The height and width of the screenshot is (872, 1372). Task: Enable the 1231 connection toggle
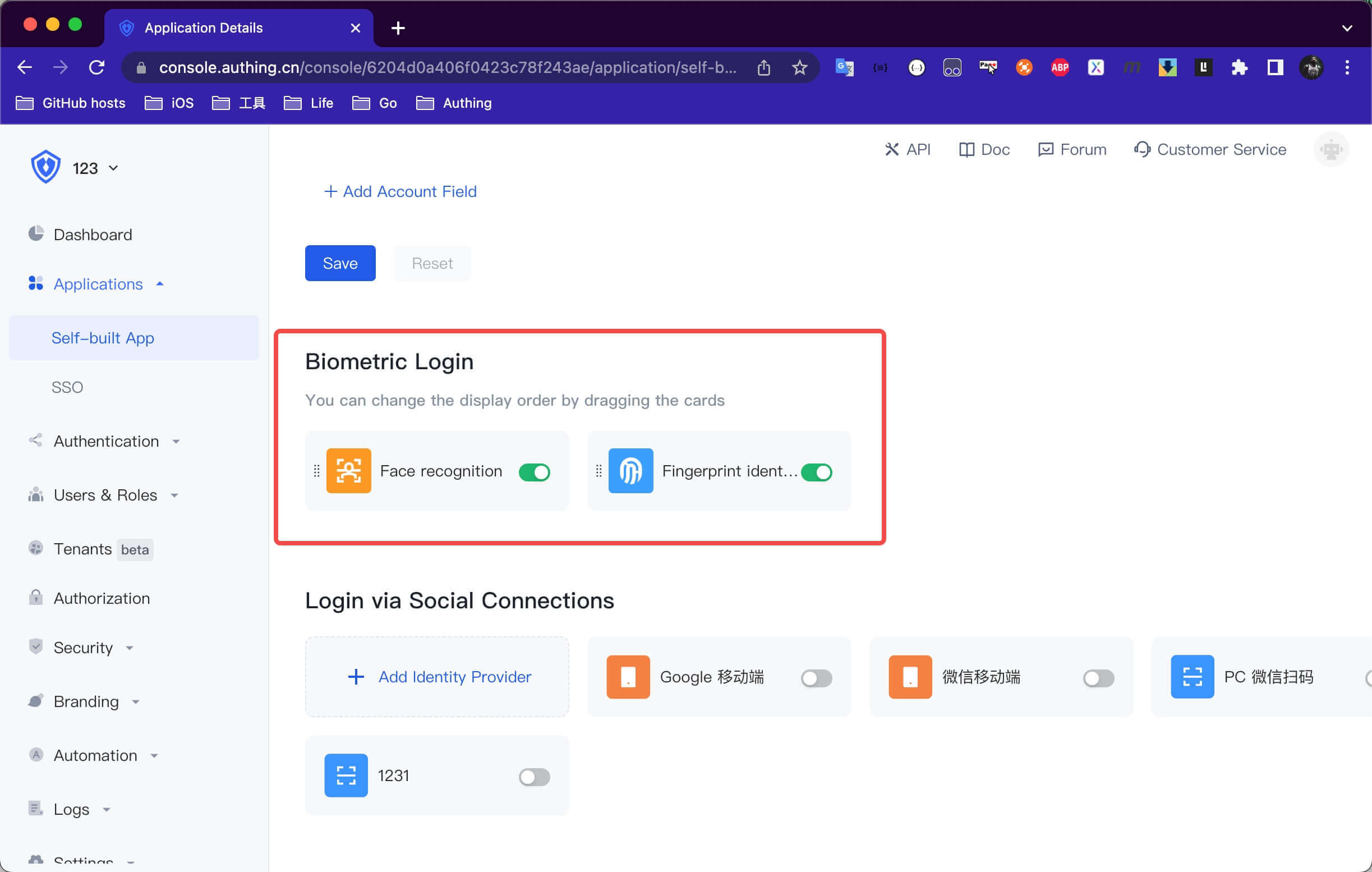point(534,777)
